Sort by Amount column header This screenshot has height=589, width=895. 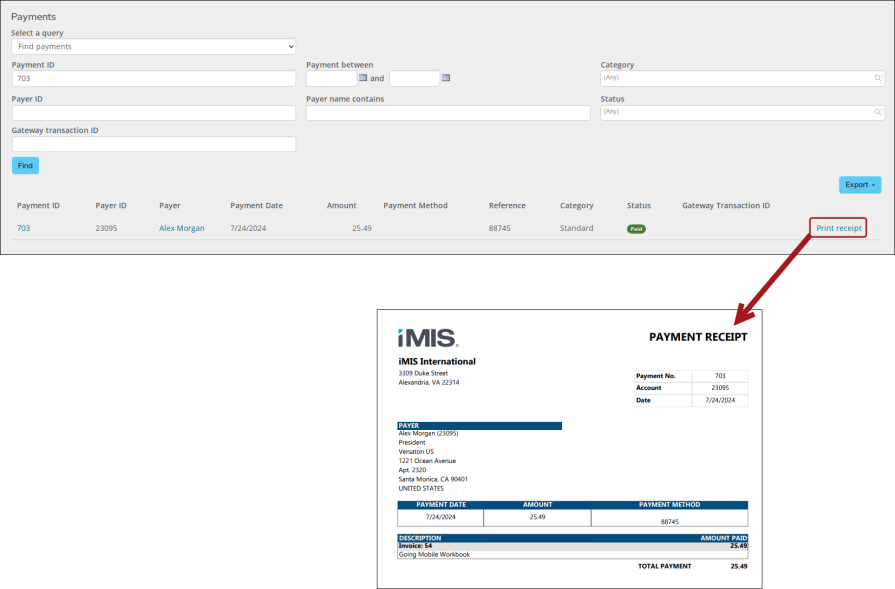click(x=341, y=205)
